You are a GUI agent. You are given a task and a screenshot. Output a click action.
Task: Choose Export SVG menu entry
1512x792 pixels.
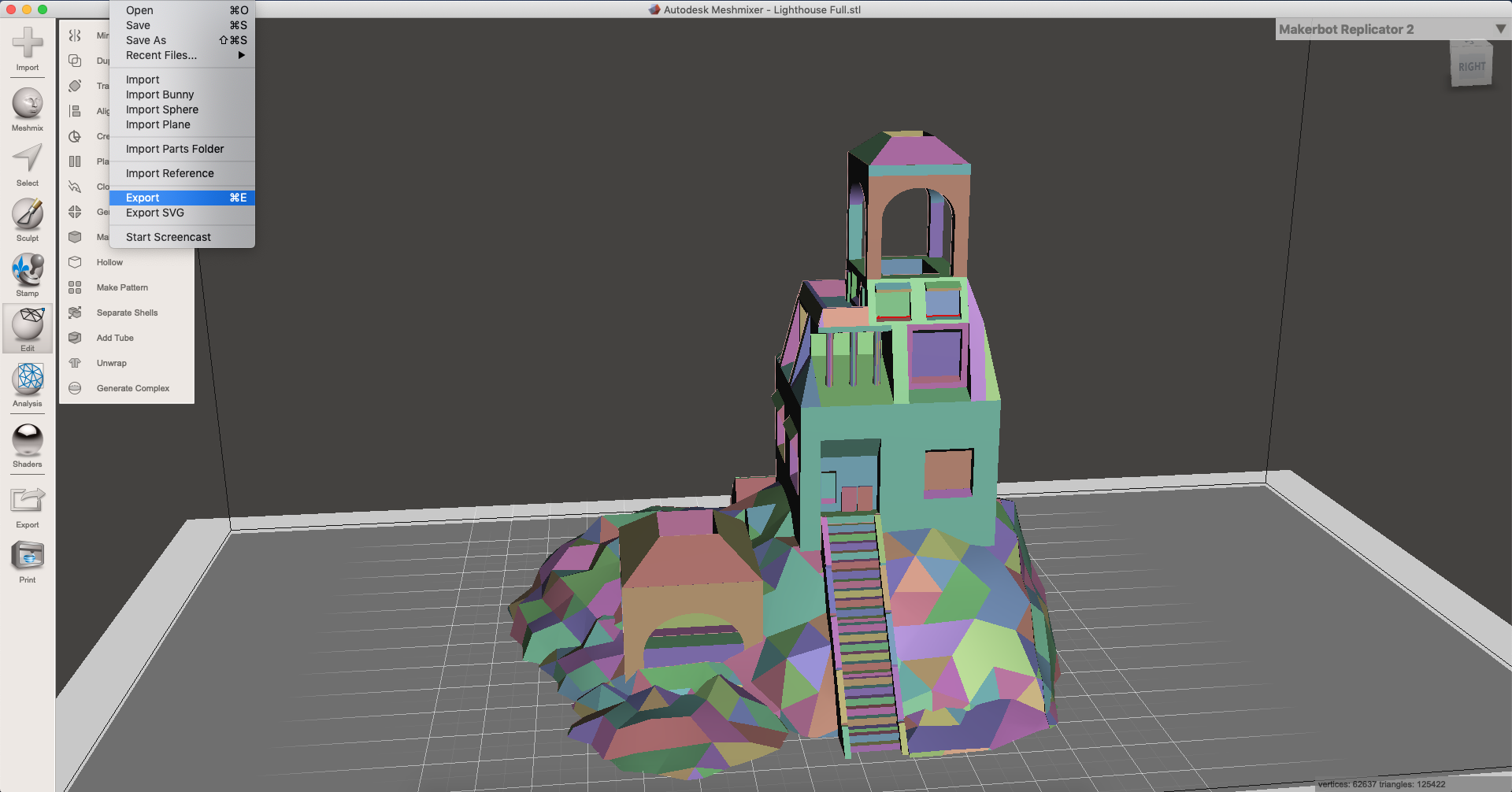pos(182,213)
